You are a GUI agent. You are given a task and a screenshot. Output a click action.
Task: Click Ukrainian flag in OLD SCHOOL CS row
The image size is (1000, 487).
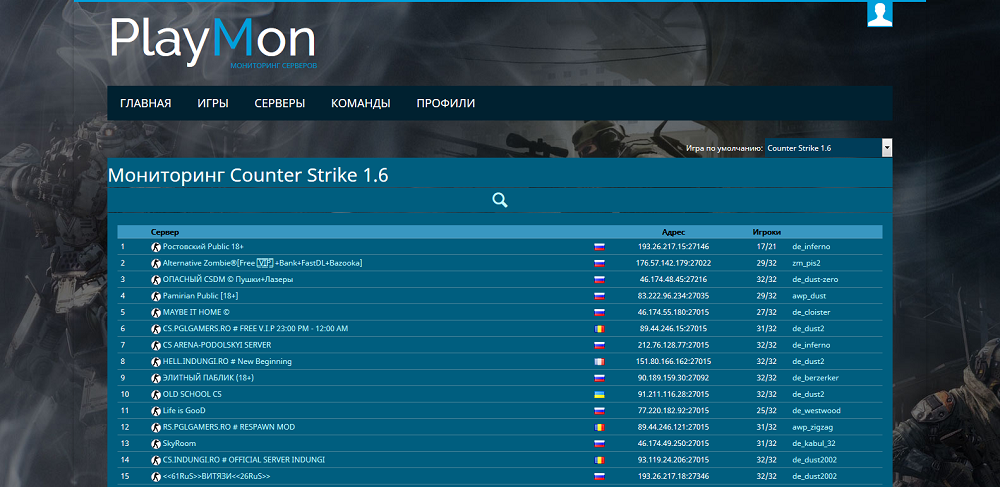point(599,394)
